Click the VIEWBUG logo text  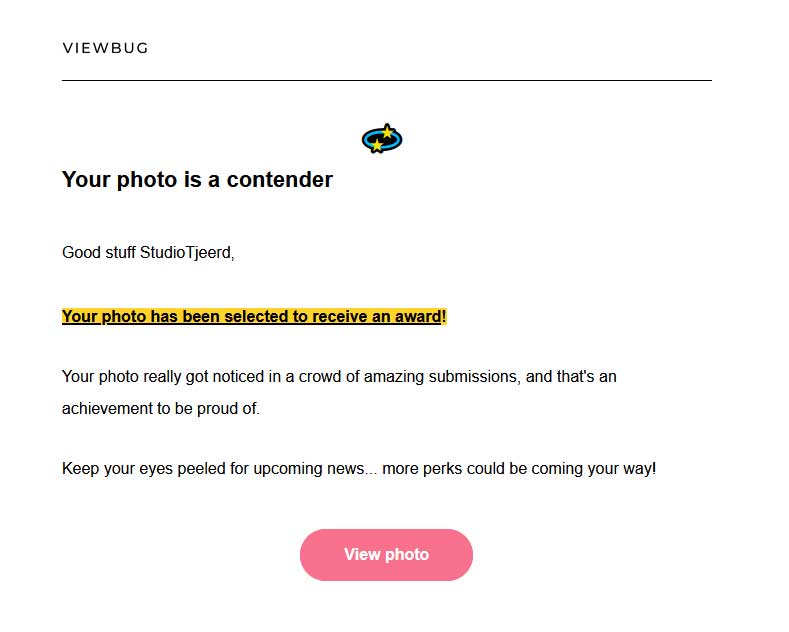tap(105, 48)
